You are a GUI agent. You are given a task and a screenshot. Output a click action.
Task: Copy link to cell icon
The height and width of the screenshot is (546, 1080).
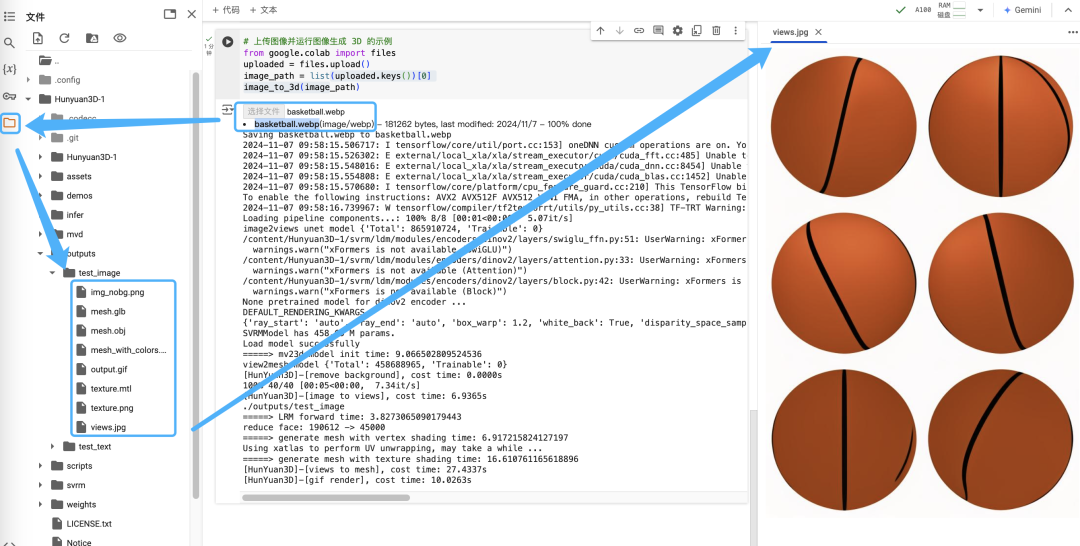click(x=639, y=30)
